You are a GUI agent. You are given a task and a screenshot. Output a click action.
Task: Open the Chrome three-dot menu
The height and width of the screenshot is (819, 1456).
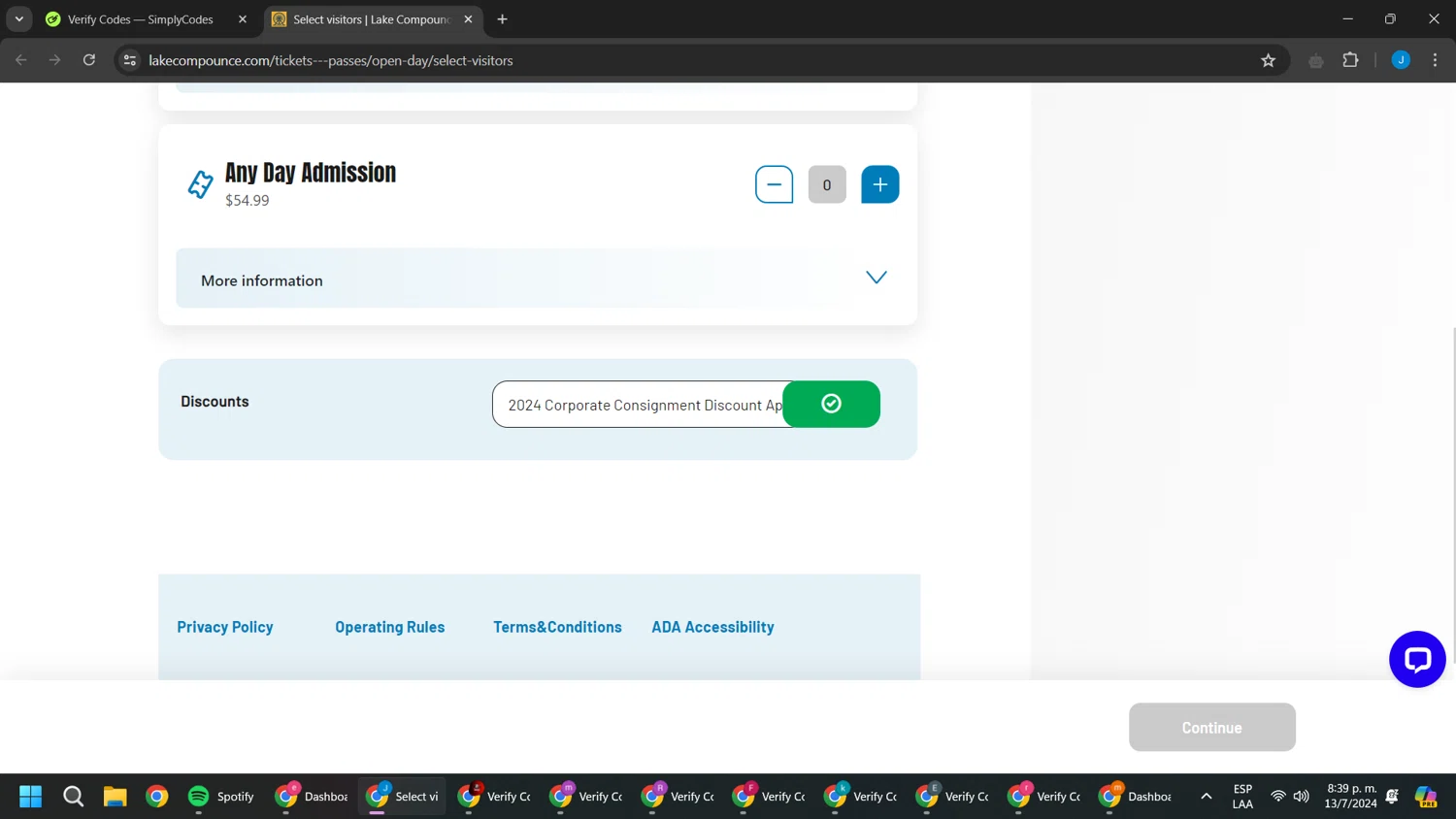pos(1435,60)
